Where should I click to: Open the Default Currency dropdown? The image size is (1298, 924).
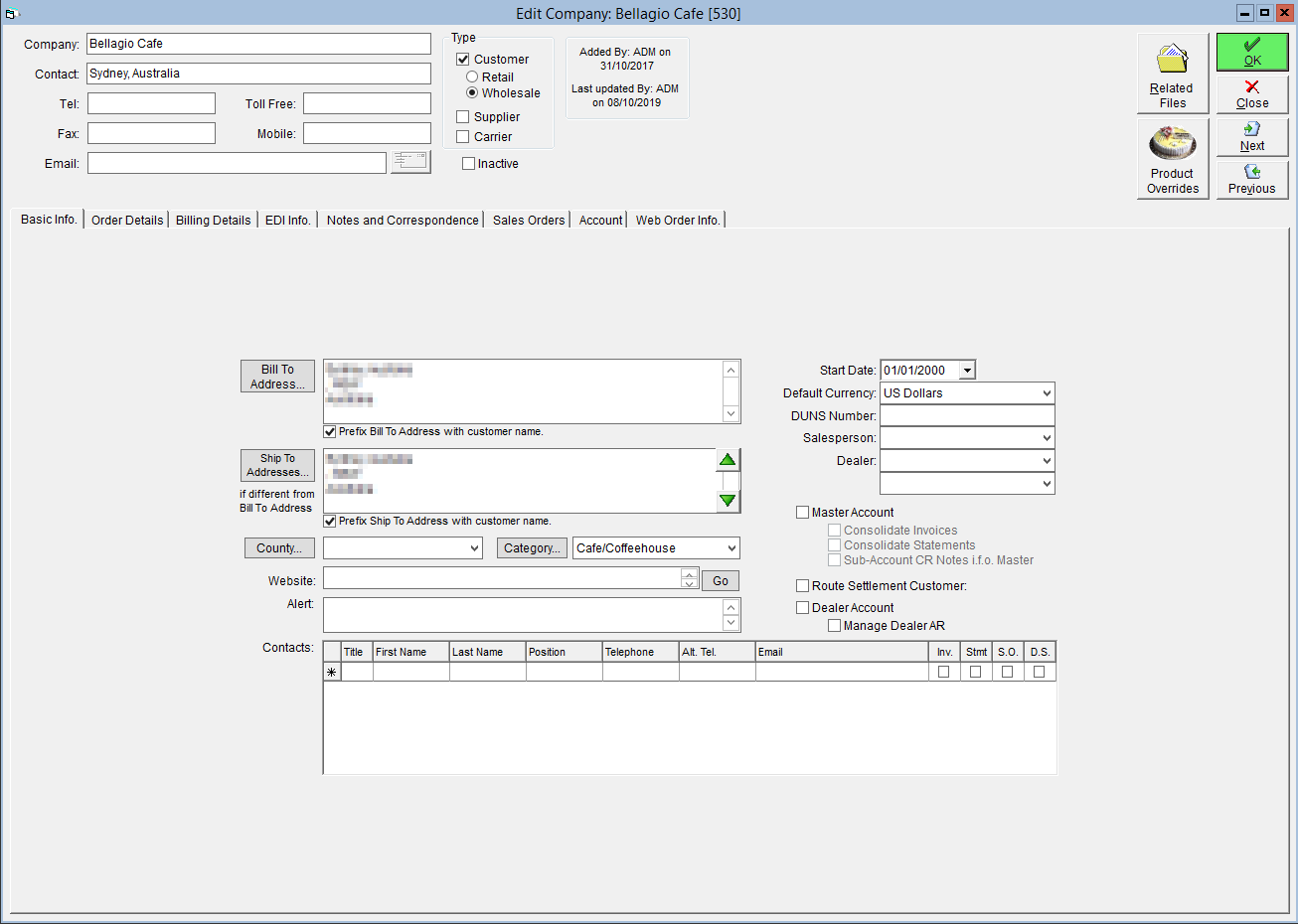coord(1047,393)
